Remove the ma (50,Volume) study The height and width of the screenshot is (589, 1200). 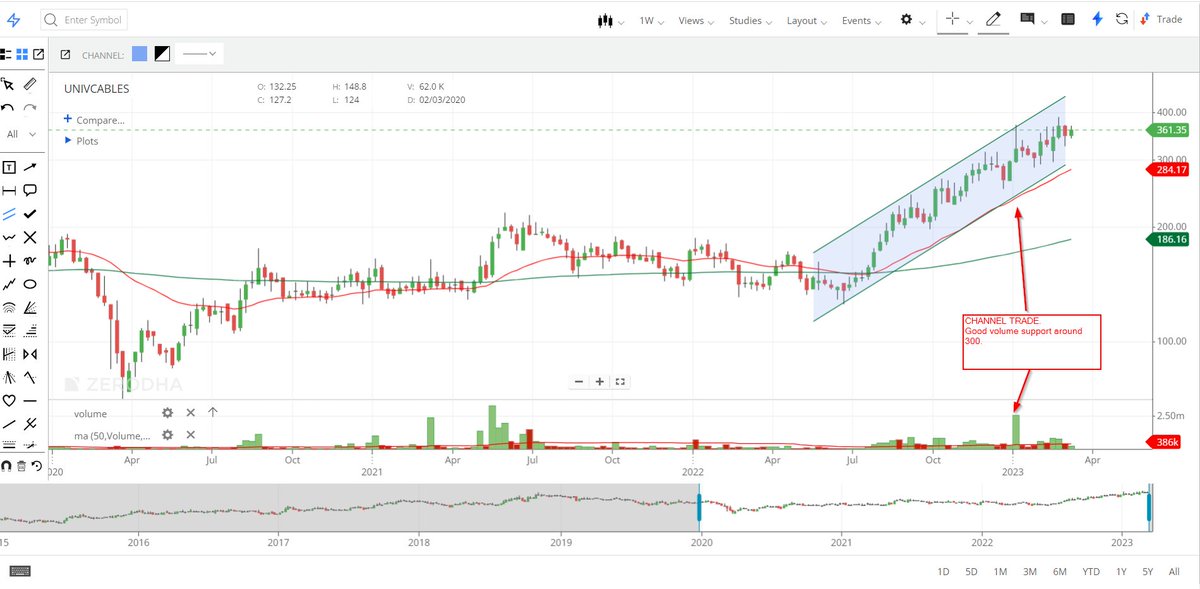click(190, 435)
